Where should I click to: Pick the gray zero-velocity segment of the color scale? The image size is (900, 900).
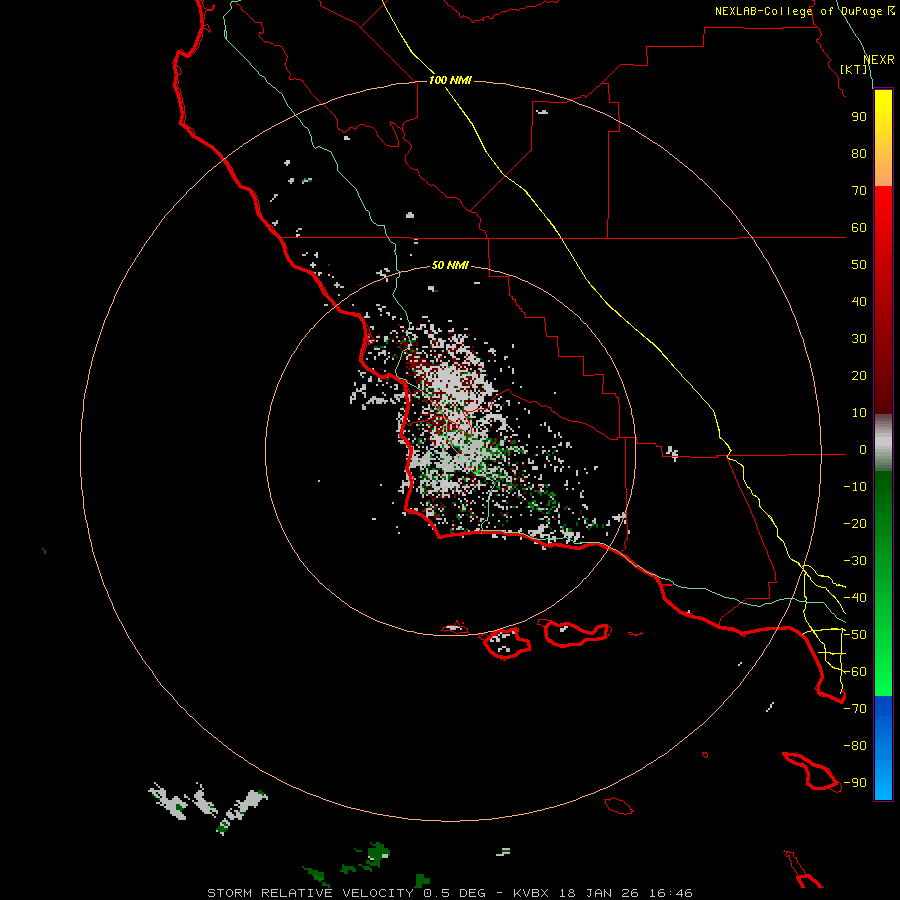point(883,442)
